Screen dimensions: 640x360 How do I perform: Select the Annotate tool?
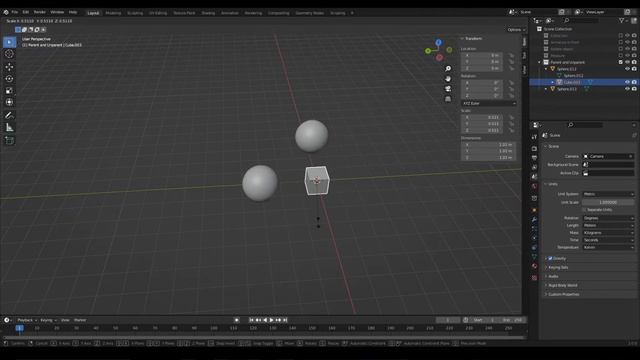(9, 116)
